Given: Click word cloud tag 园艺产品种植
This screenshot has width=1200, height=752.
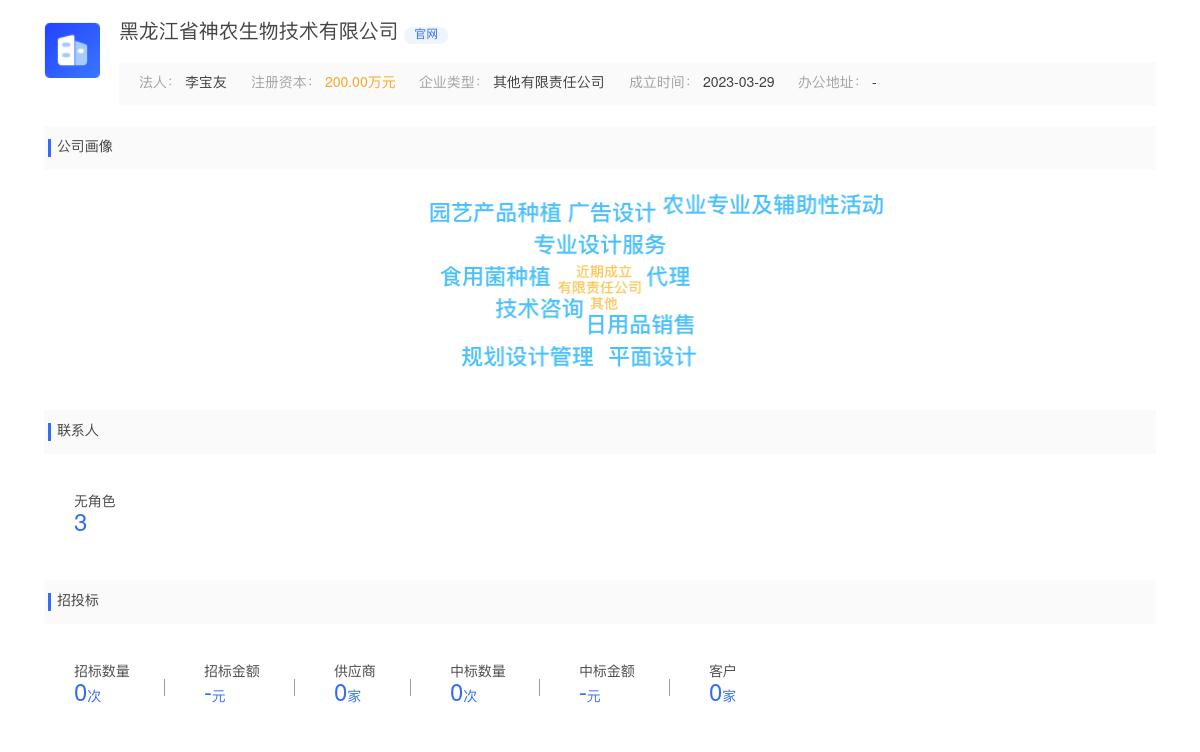Looking at the screenshot, I should click(x=495, y=213).
